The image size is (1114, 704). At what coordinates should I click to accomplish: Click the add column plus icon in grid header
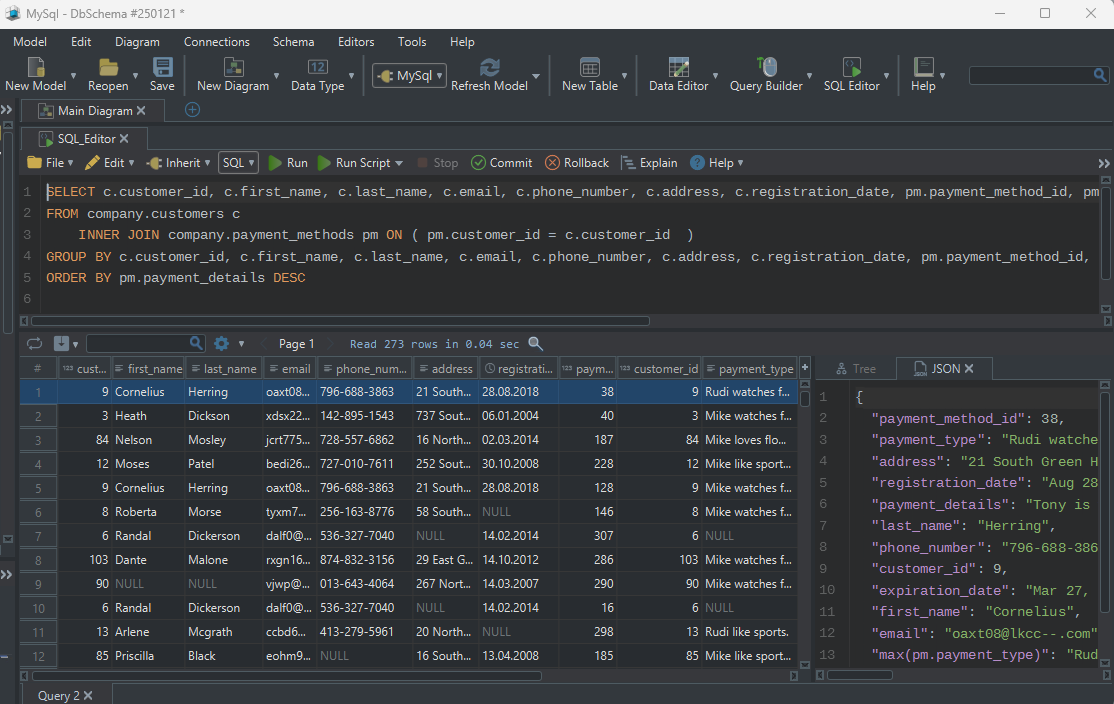(805, 367)
